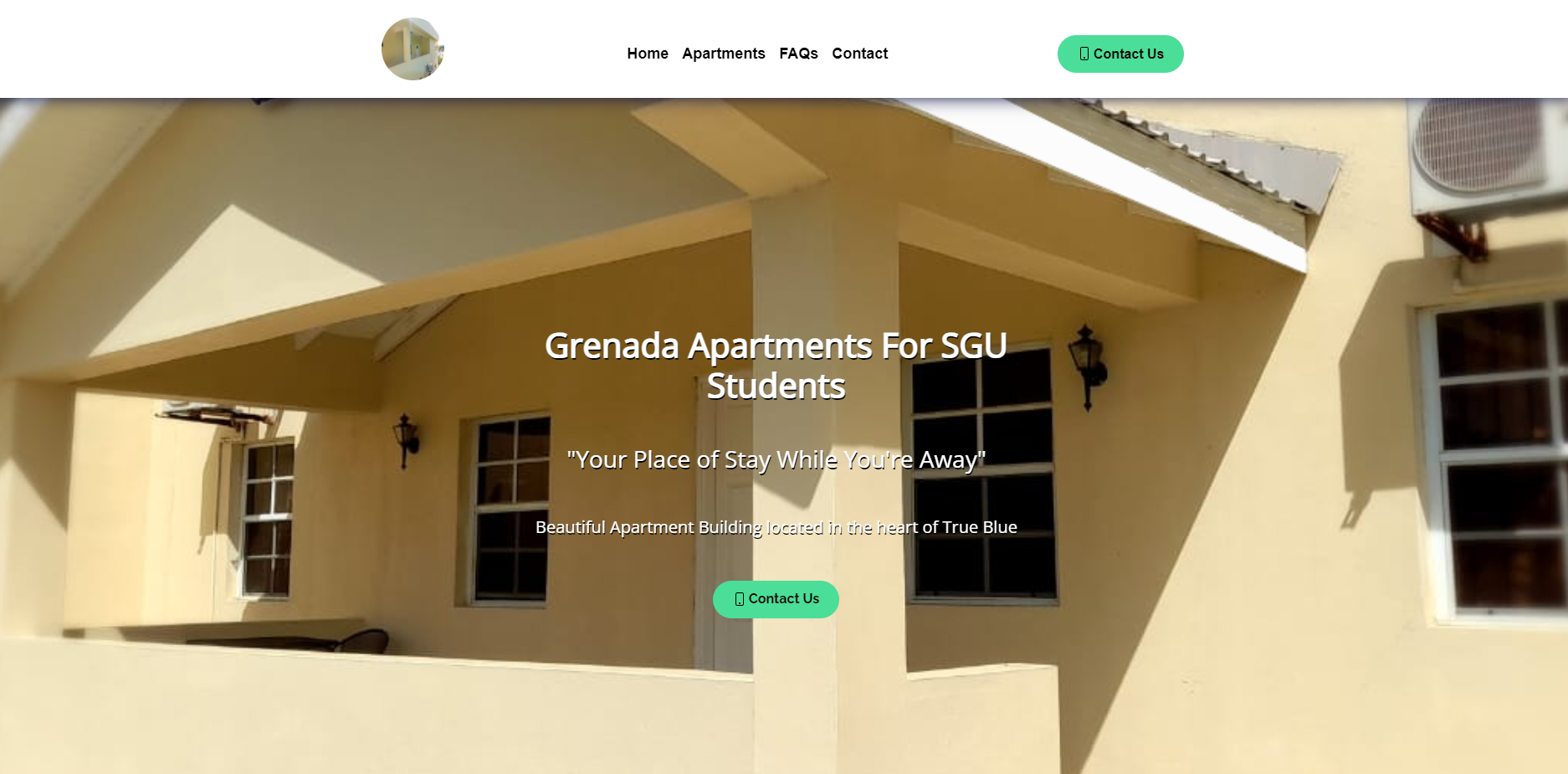Image resolution: width=1568 pixels, height=774 pixels.
Task: Click the Grenada Apartments For SGU Students heading
Action: (x=776, y=366)
